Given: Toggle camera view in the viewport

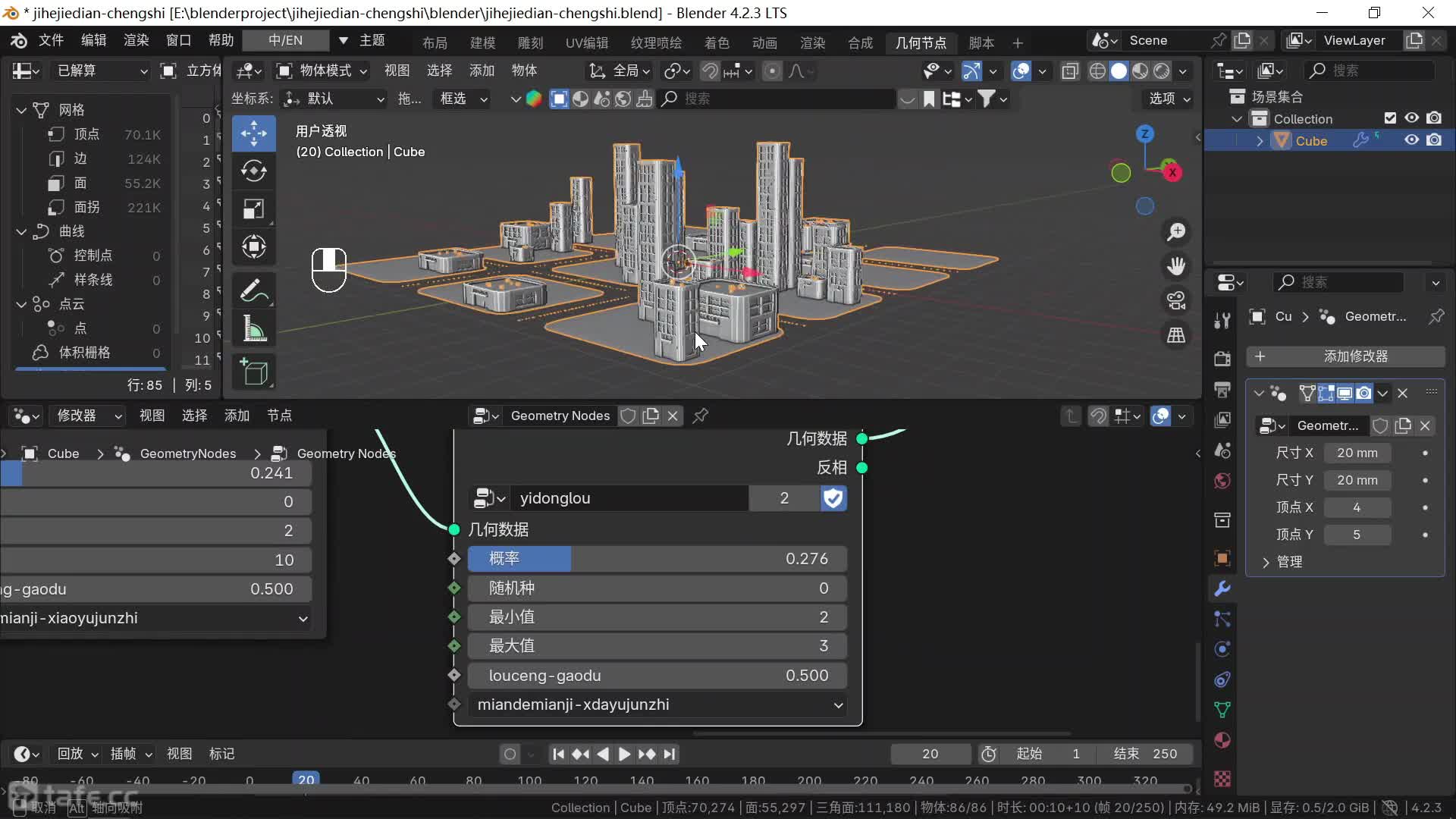Looking at the screenshot, I should coord(1176,300).
